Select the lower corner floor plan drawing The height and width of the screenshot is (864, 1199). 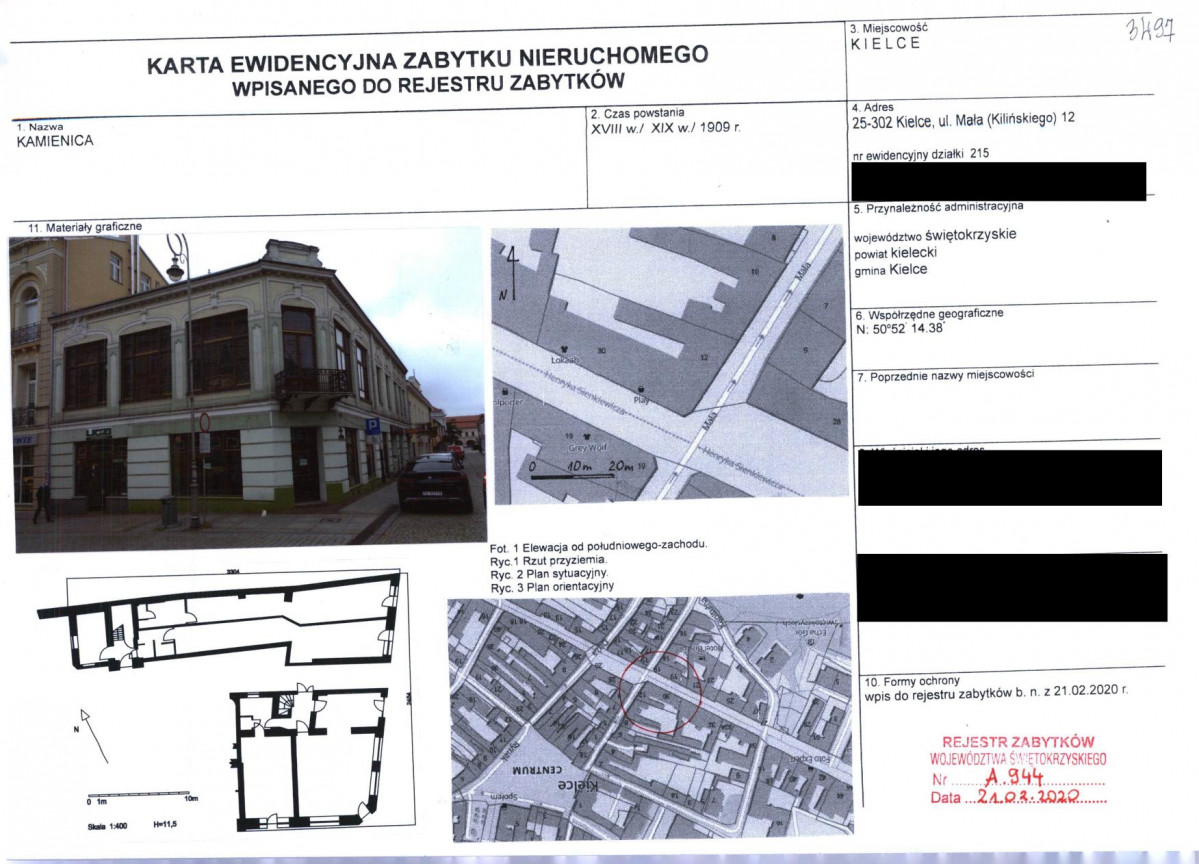click(308, 757)
